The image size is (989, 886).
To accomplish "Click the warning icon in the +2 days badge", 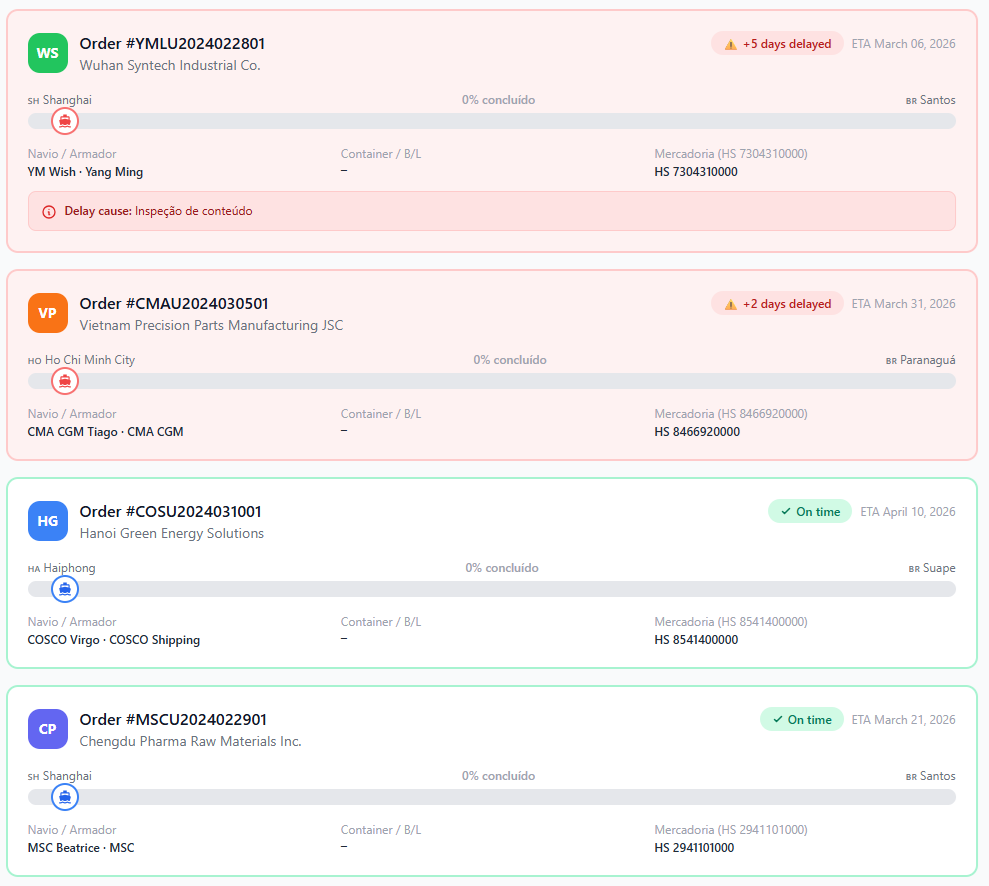I will pyautogui.click(x=732, y=303).
